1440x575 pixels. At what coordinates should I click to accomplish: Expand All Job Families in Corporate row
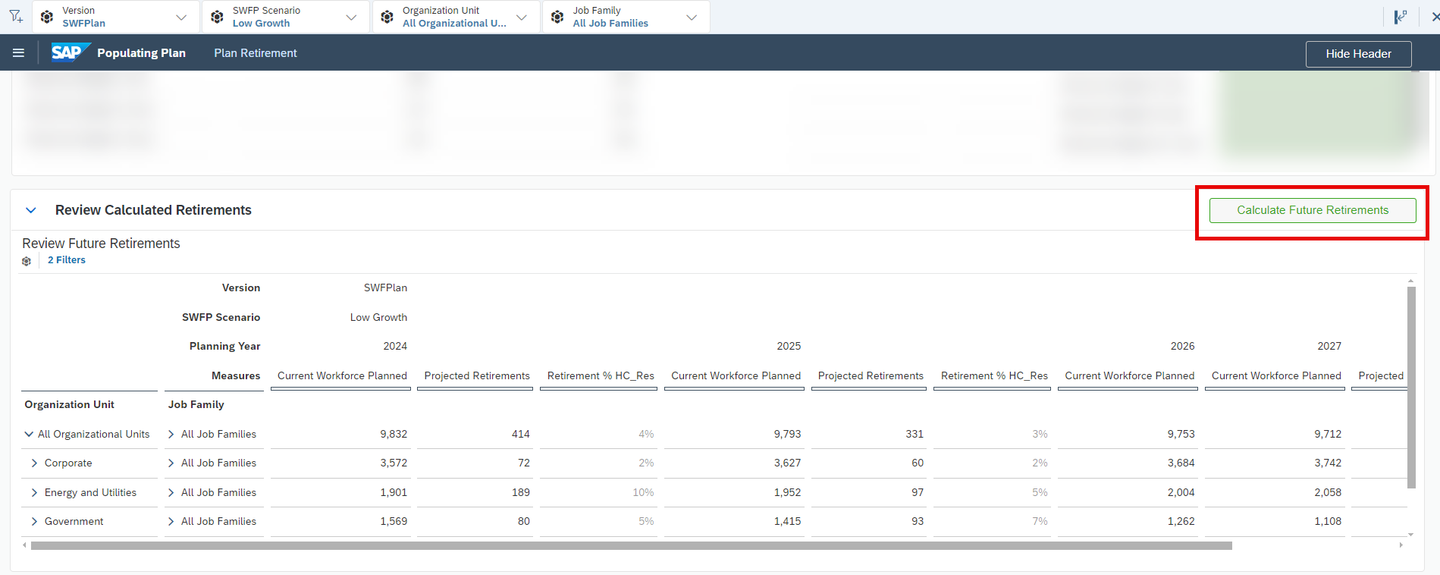[x=171, y=463]
